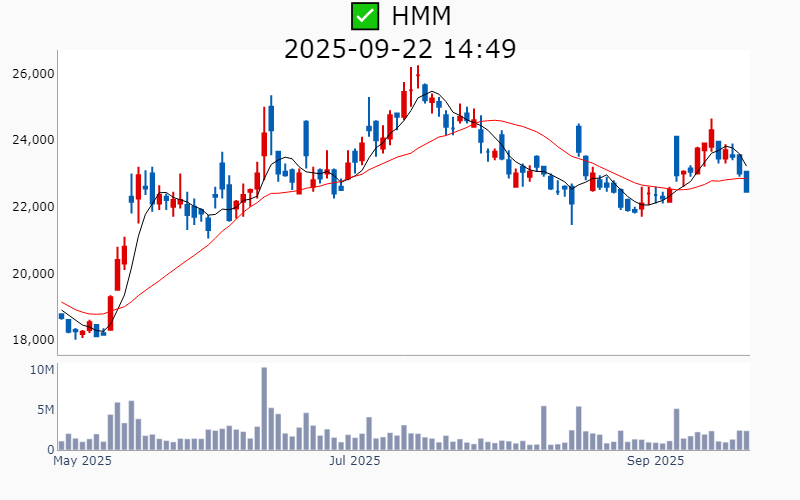Image resolution: width=800 pixels, height=500 pixels.
Task: Click the green checkmark icon beside HMM
Action: (x=366, y=16)
